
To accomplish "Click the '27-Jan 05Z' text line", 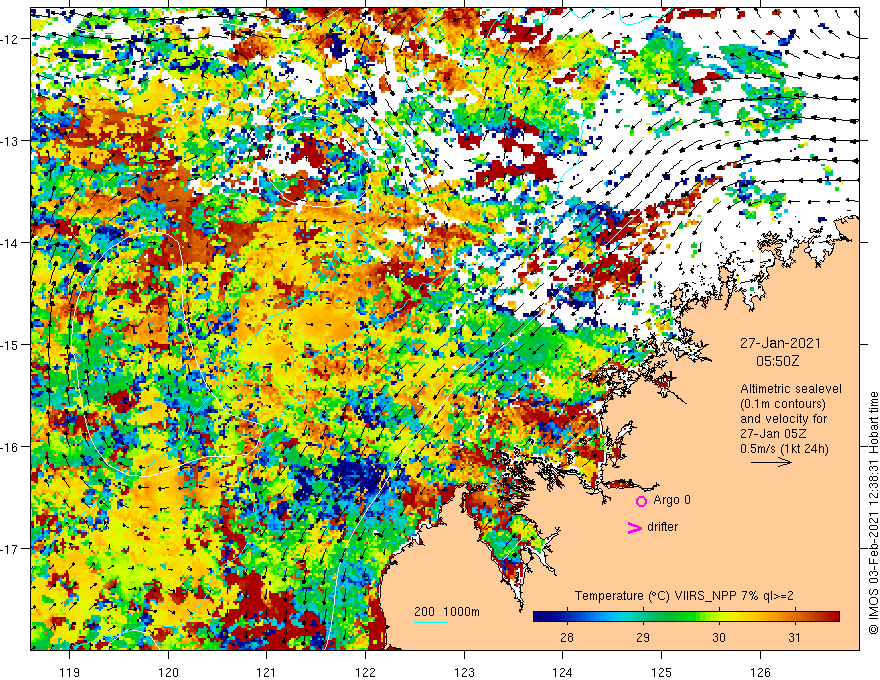I will point(773,434).
